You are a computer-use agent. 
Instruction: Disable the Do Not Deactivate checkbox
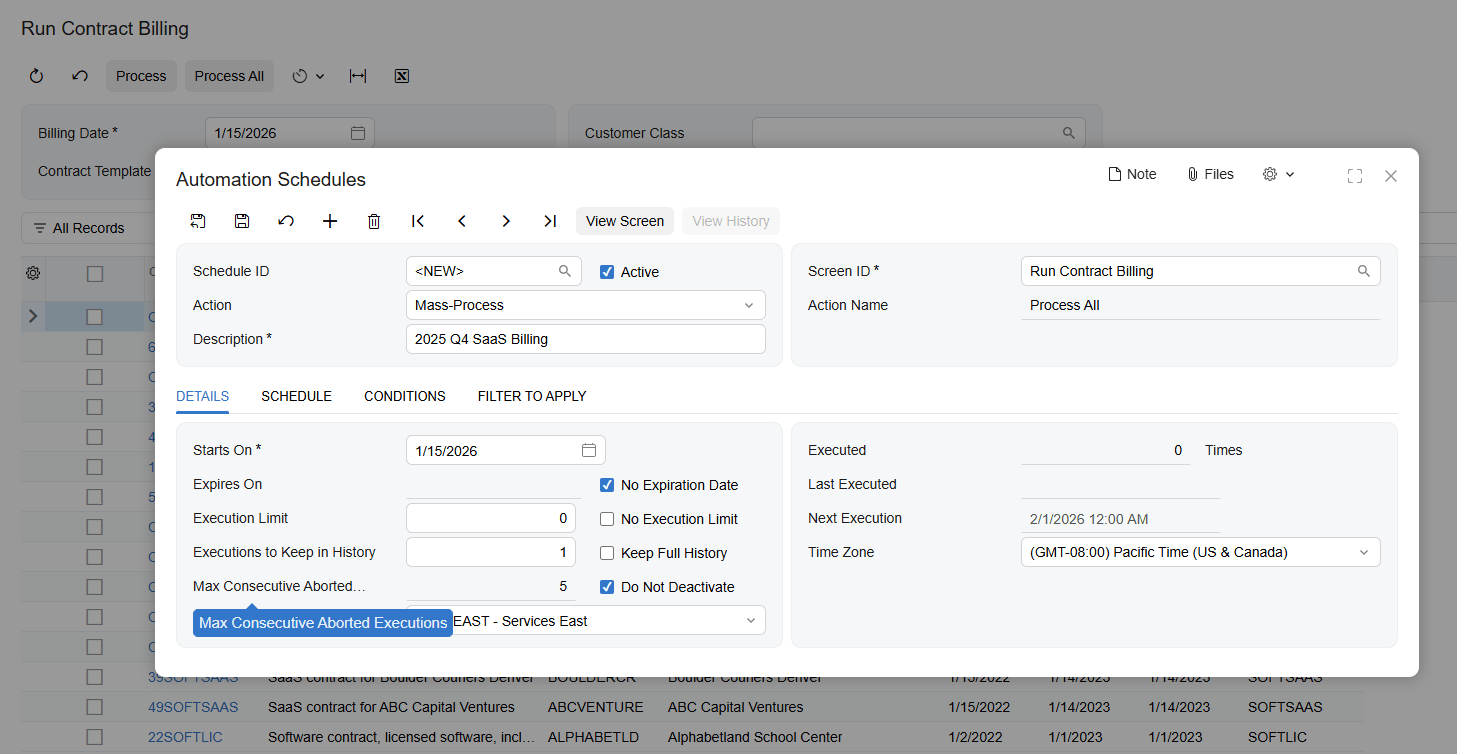click(x=607, y=587)
